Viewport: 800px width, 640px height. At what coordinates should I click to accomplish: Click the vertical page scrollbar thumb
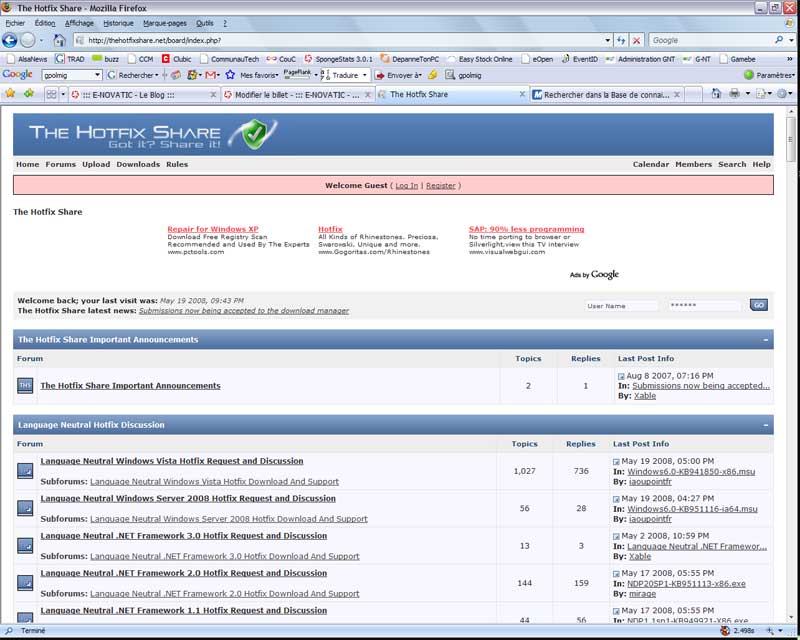tap(791, 139)
